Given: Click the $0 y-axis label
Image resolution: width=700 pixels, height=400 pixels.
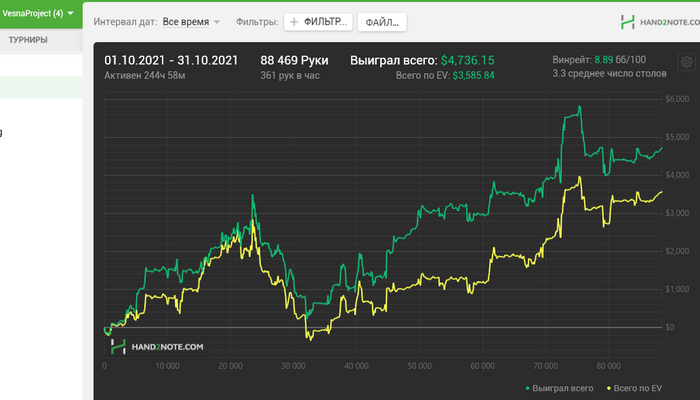Looking at the screenshot, I should coord(670,327).
